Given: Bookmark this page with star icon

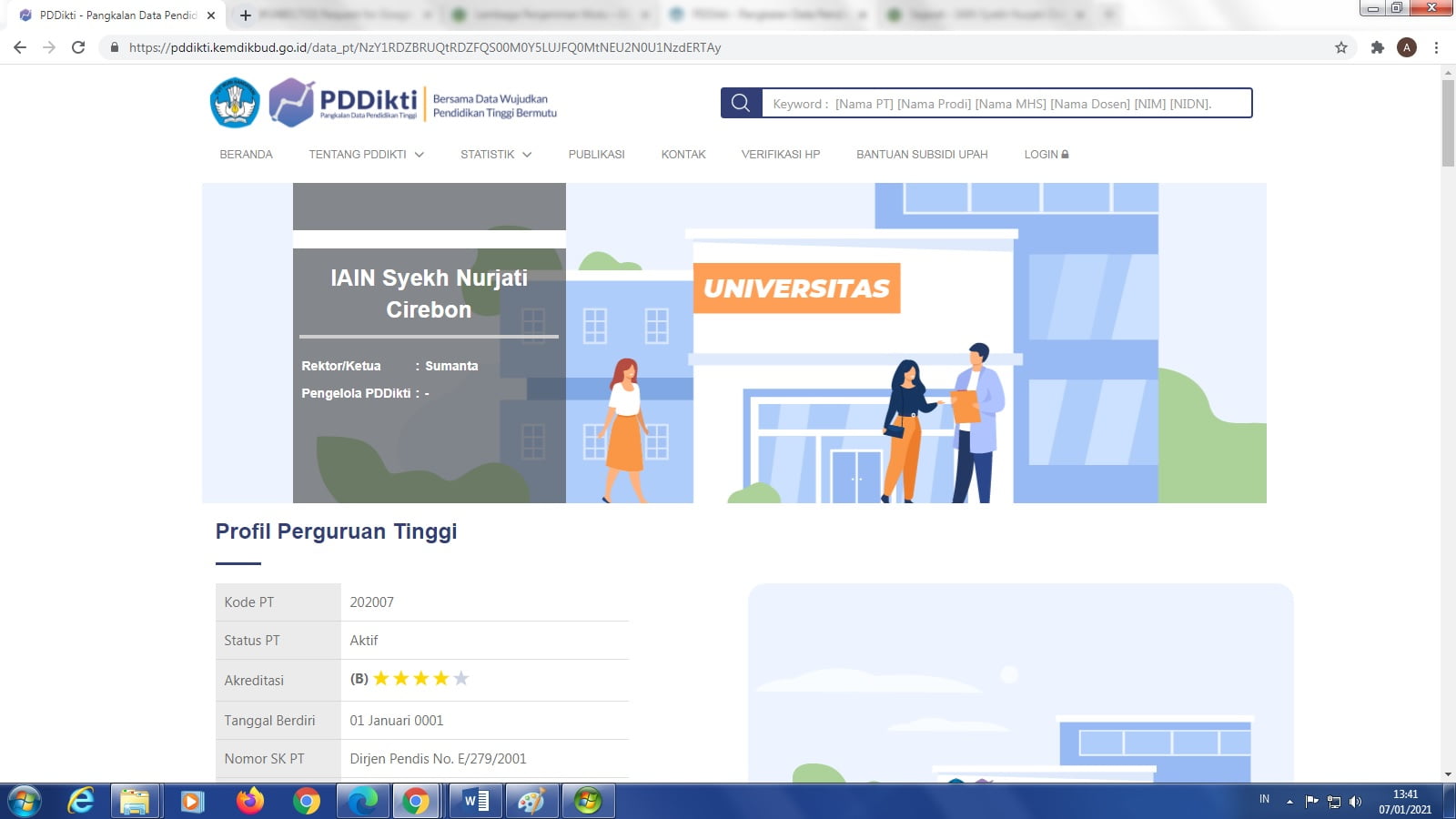Looking at the screenshot, I should click(1340, 47).
